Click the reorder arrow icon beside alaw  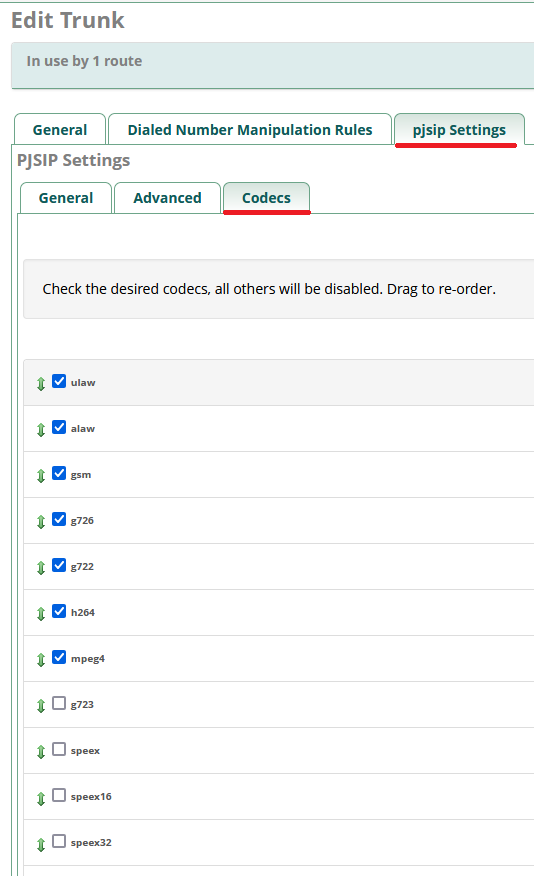point(41,430)
